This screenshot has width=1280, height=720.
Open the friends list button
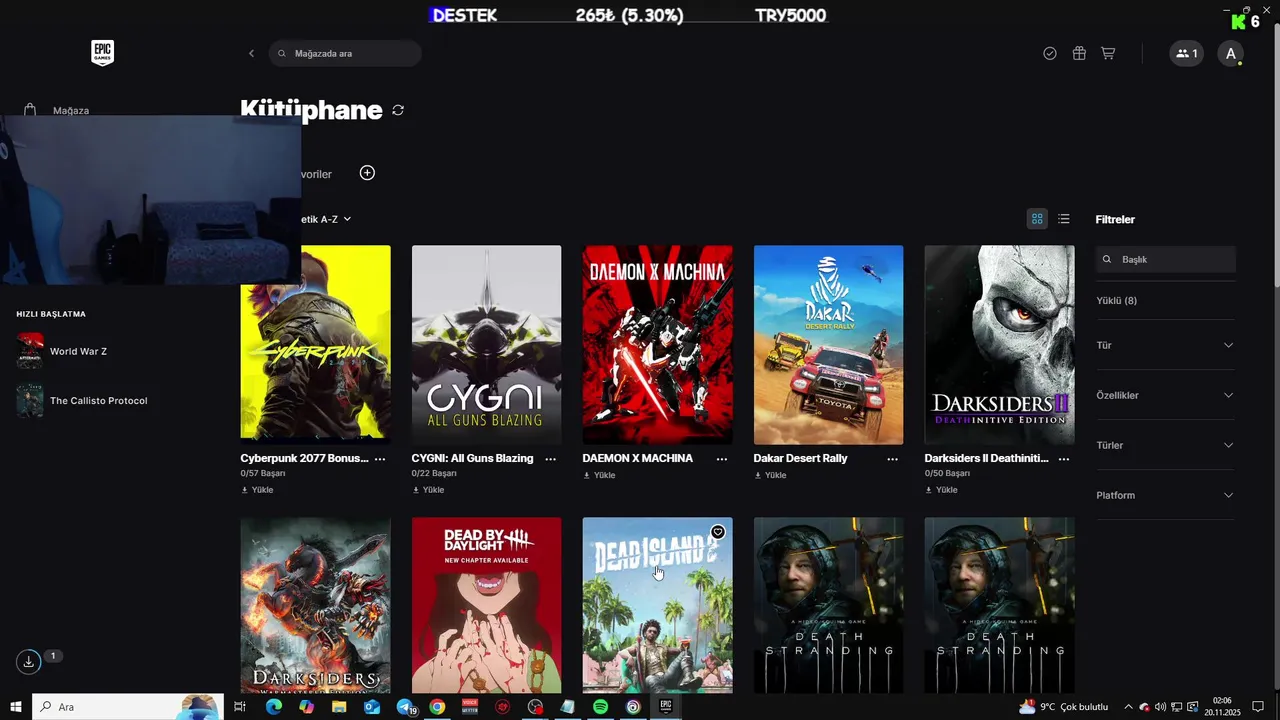point(1186,53)
